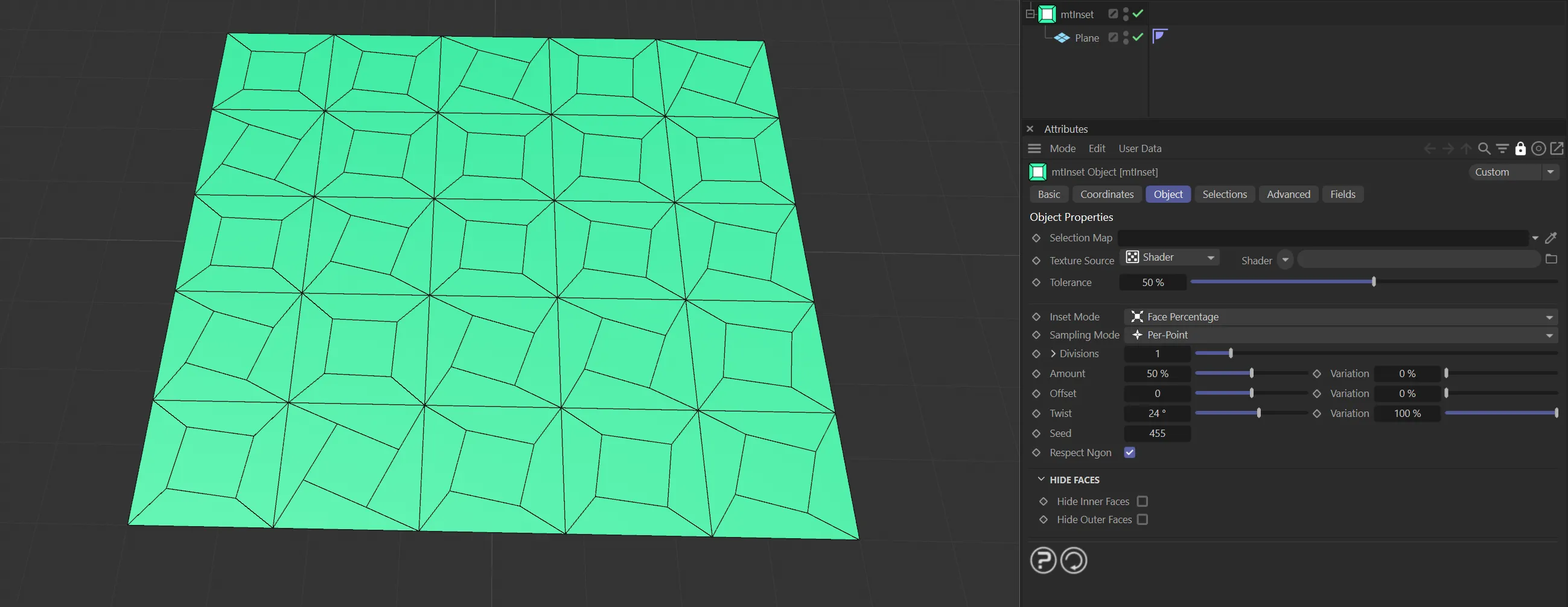Image resolution: width=1568 pixels, height=607 pixels.
Task: Click the hamburger menu icon beside Mode
Action: coord(1034,148)
